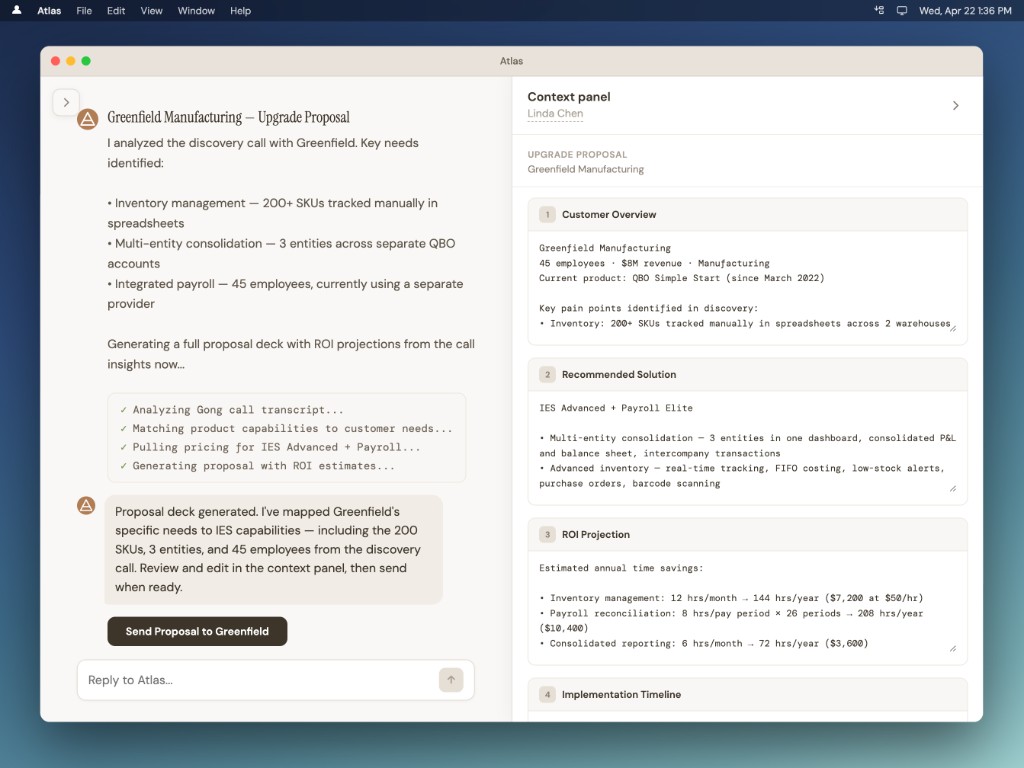Click the send arrow in the reply box
Screen dimensions: 1024x768
pos(451,680)
